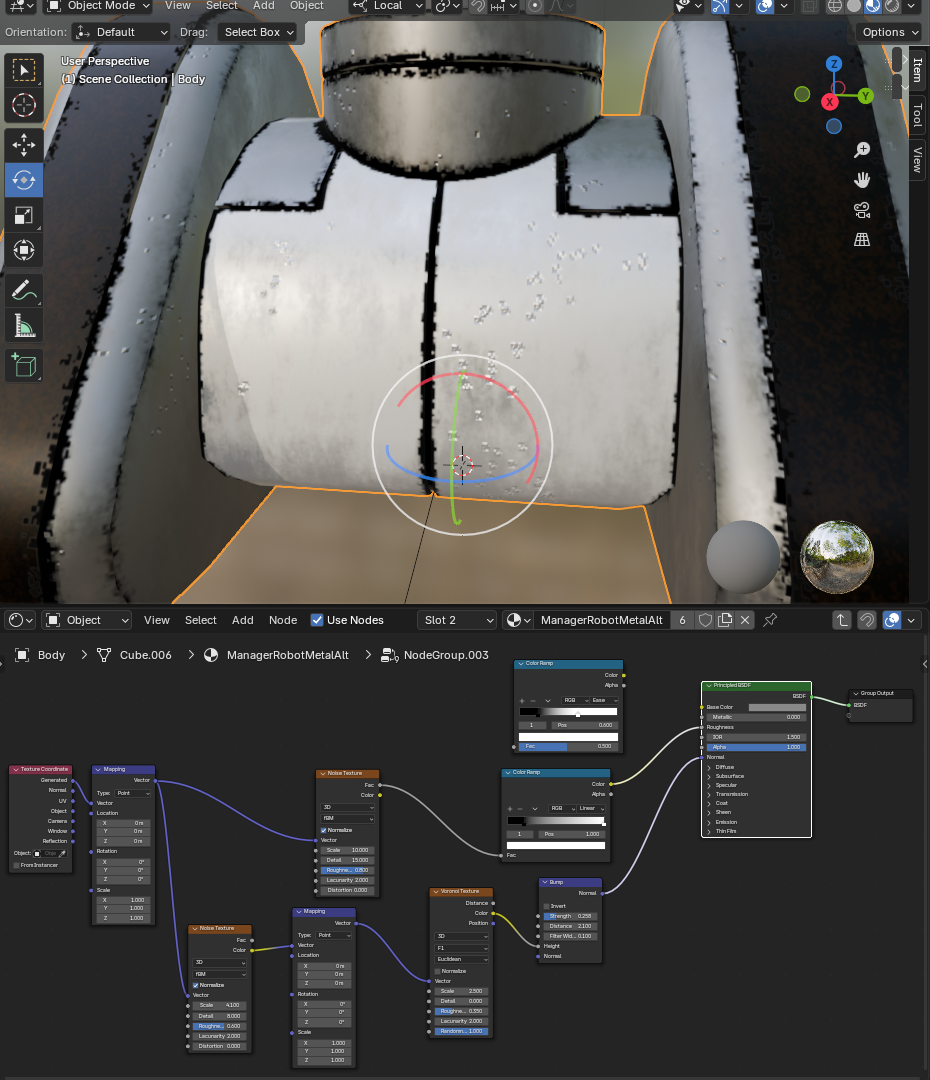
Task: Open the Slot 2 material slot dropdown
Action: (x=457, y=620)
